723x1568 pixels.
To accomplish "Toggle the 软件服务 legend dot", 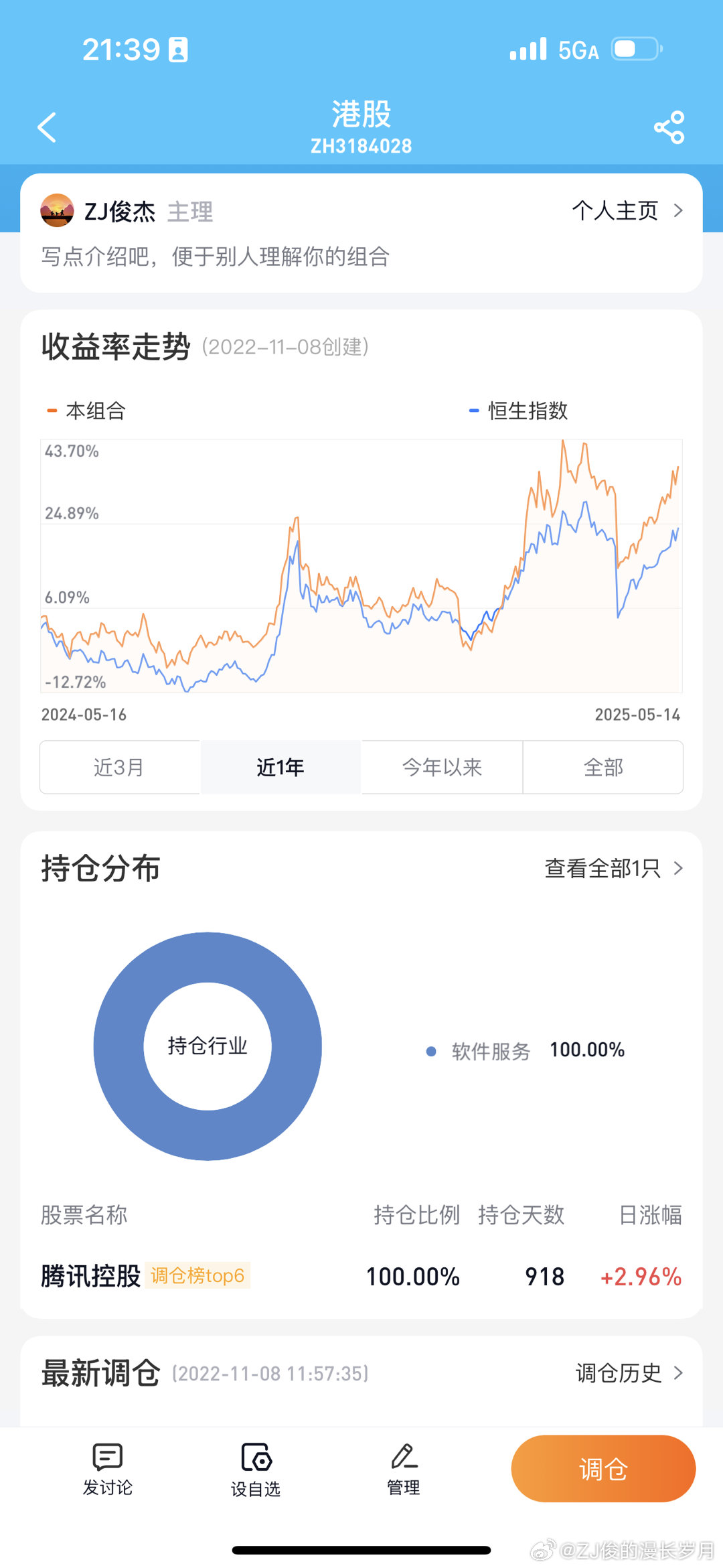I will pyautogui.click(x=431, y=1051).
